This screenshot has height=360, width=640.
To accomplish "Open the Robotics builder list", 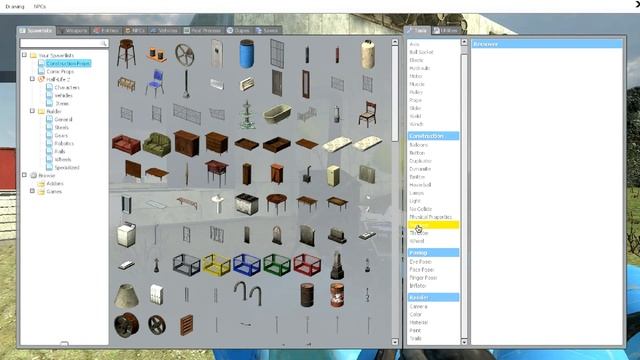I will pos(64,143).
